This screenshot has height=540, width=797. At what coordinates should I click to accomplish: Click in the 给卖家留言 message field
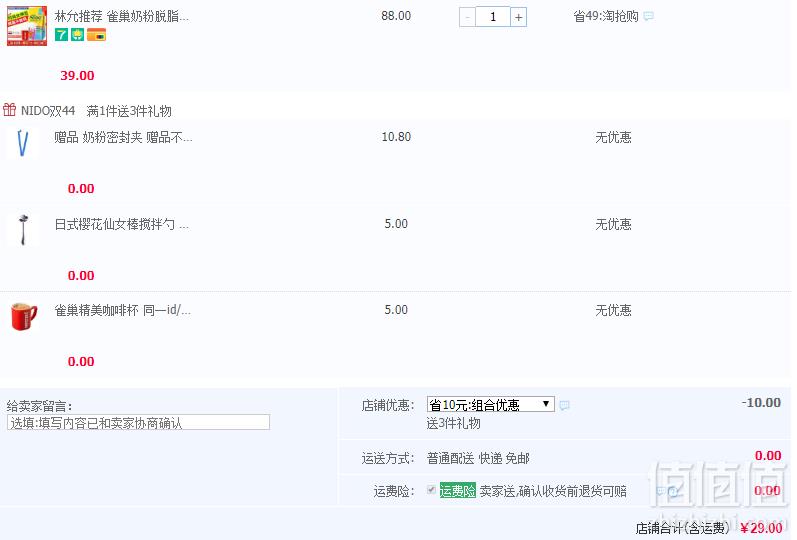[138, 422]
